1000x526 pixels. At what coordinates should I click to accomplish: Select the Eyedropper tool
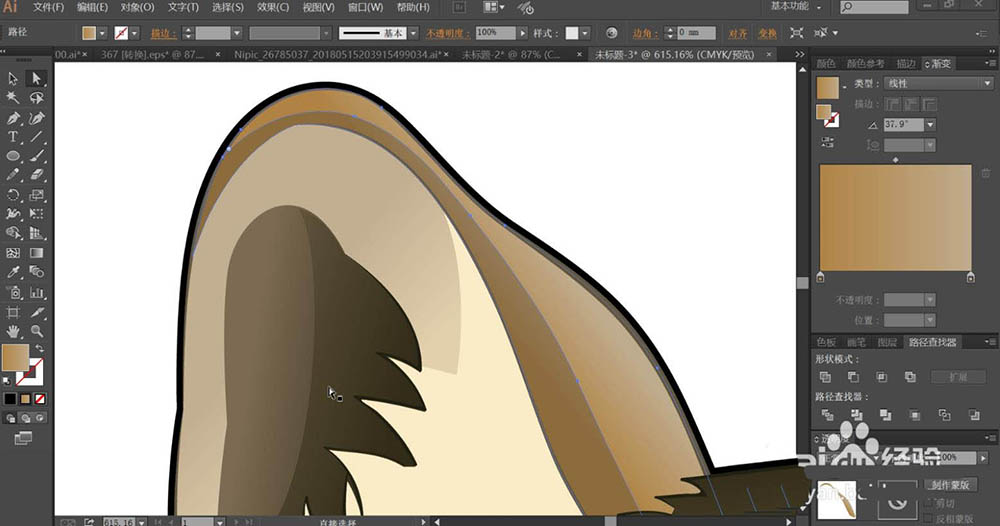coord(13,272)
